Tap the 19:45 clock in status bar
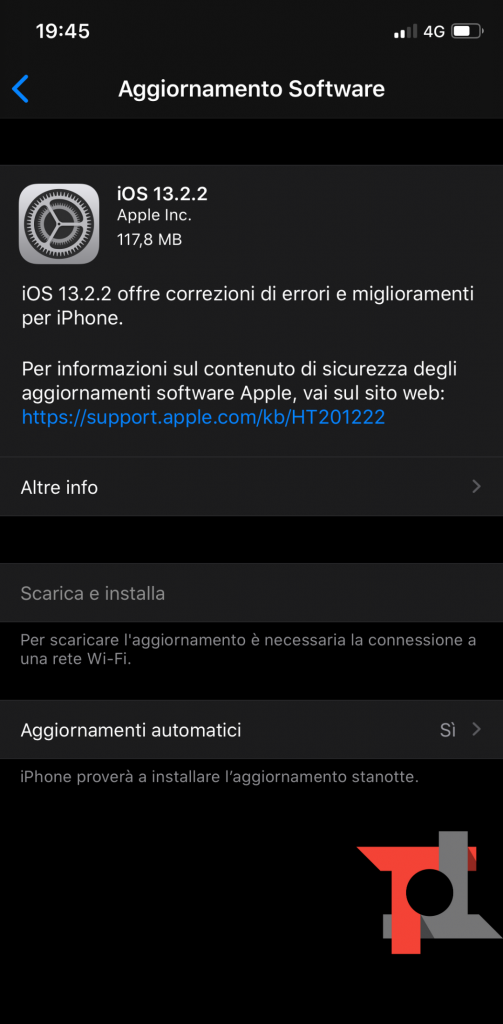The image size is (503, 1024). pos(63,31)
